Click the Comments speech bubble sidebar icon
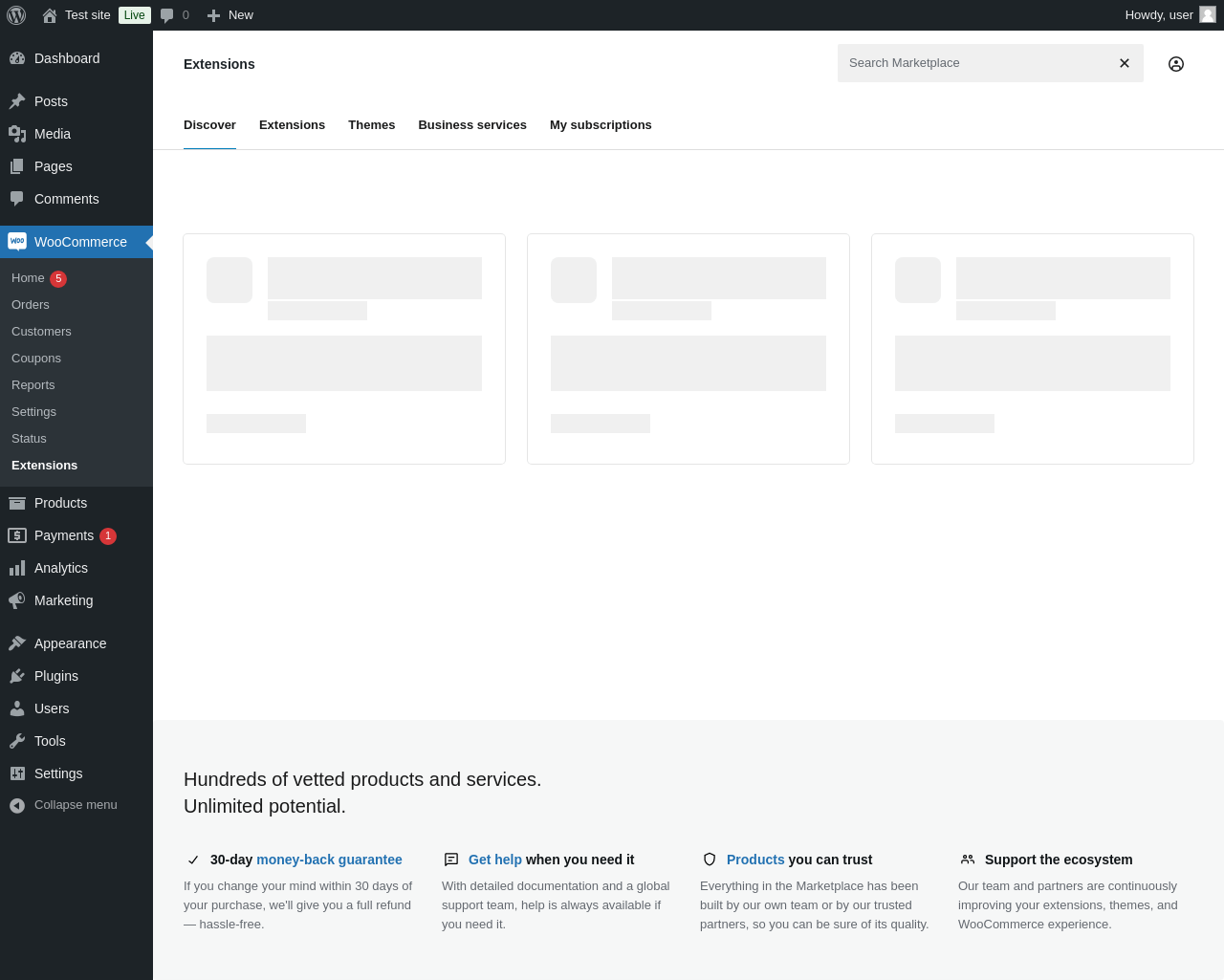This screenshot has height=980, width=1224. (x=17, y=199)
